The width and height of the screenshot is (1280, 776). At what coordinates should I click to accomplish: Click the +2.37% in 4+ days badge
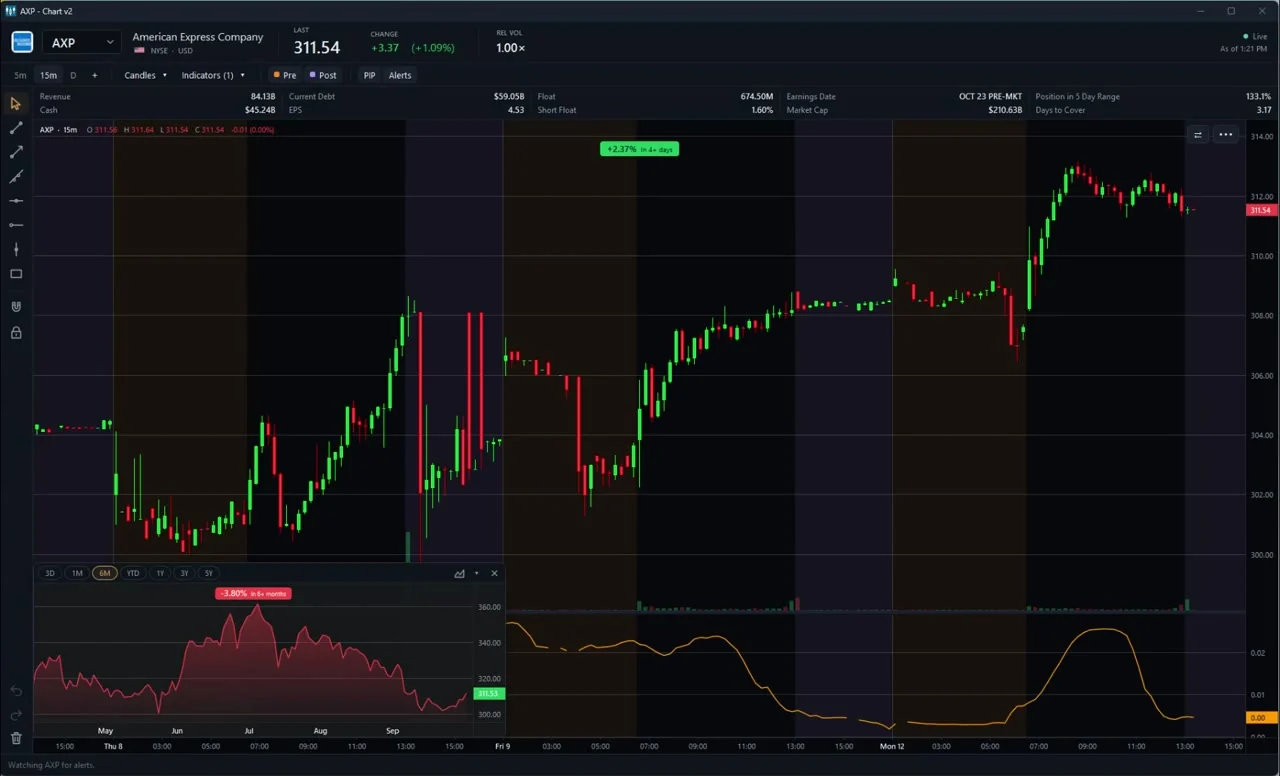639,149
